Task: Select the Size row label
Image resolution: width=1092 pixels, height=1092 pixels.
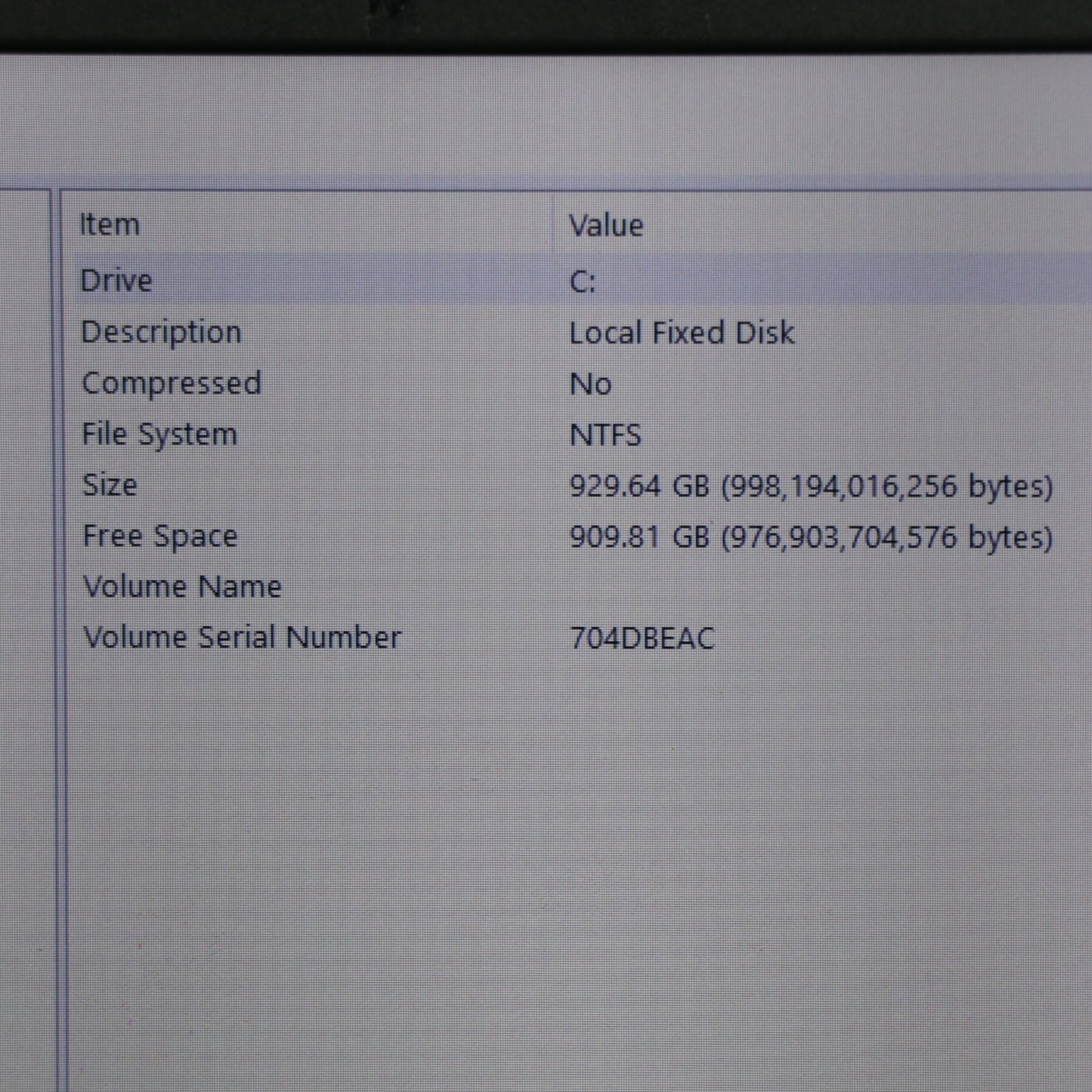Action: click(x=110, y=484)
